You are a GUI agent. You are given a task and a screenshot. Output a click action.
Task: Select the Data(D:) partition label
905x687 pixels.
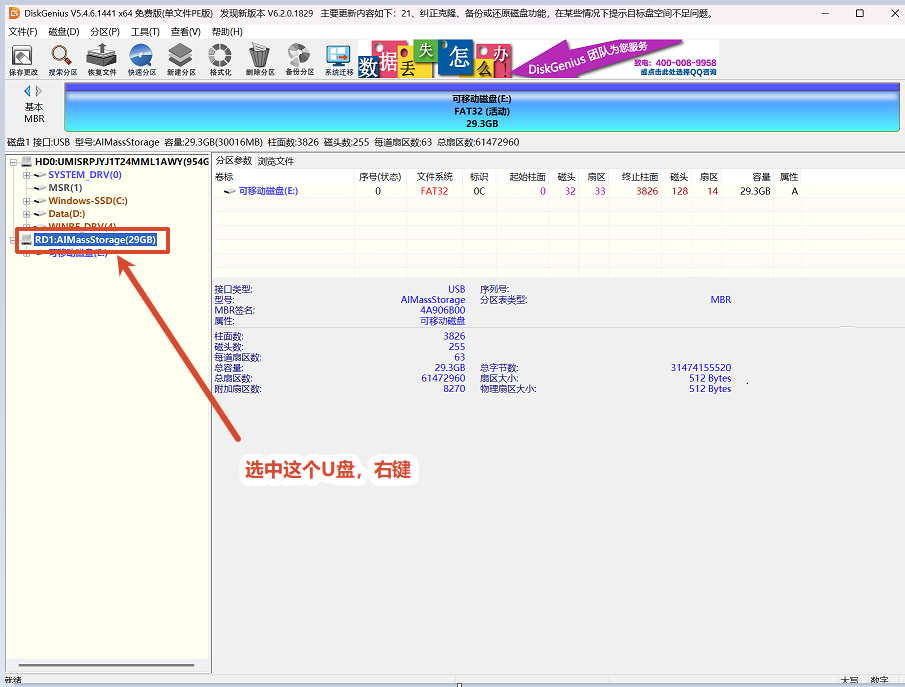pos(66,214)
